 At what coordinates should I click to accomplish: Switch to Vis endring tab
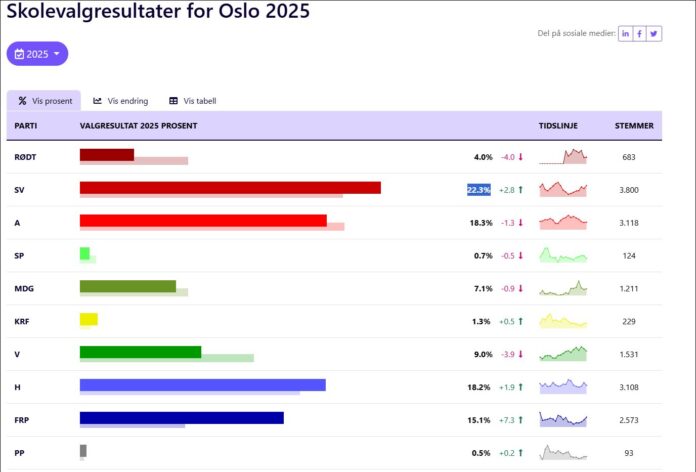tap(121, 101)
